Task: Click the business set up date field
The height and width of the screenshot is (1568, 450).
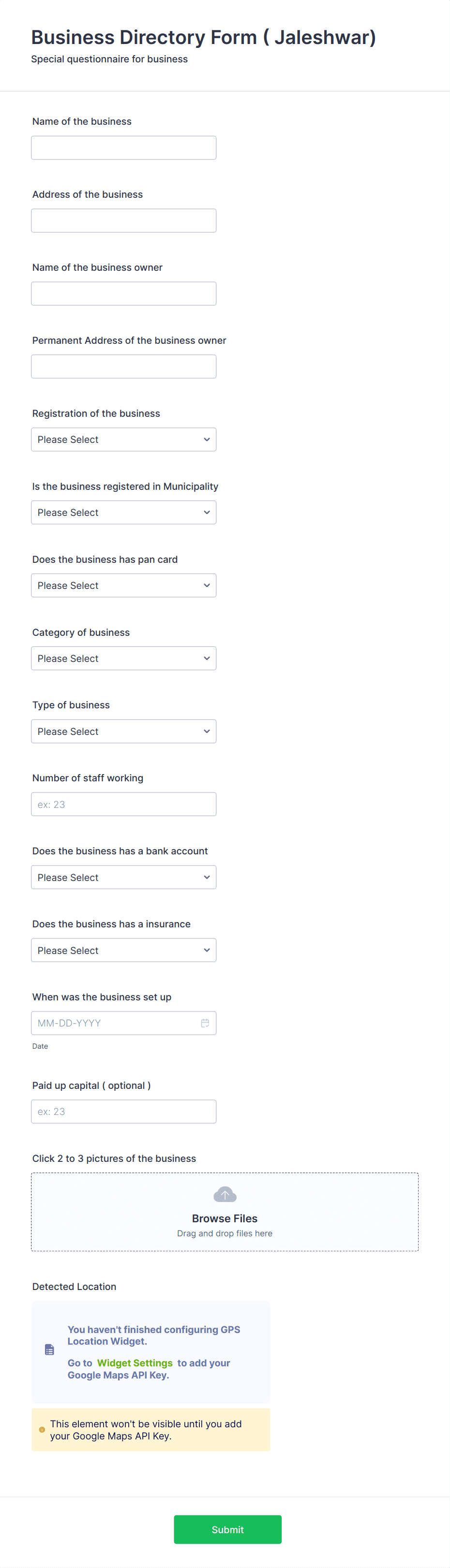Action: click(116, 1023)
